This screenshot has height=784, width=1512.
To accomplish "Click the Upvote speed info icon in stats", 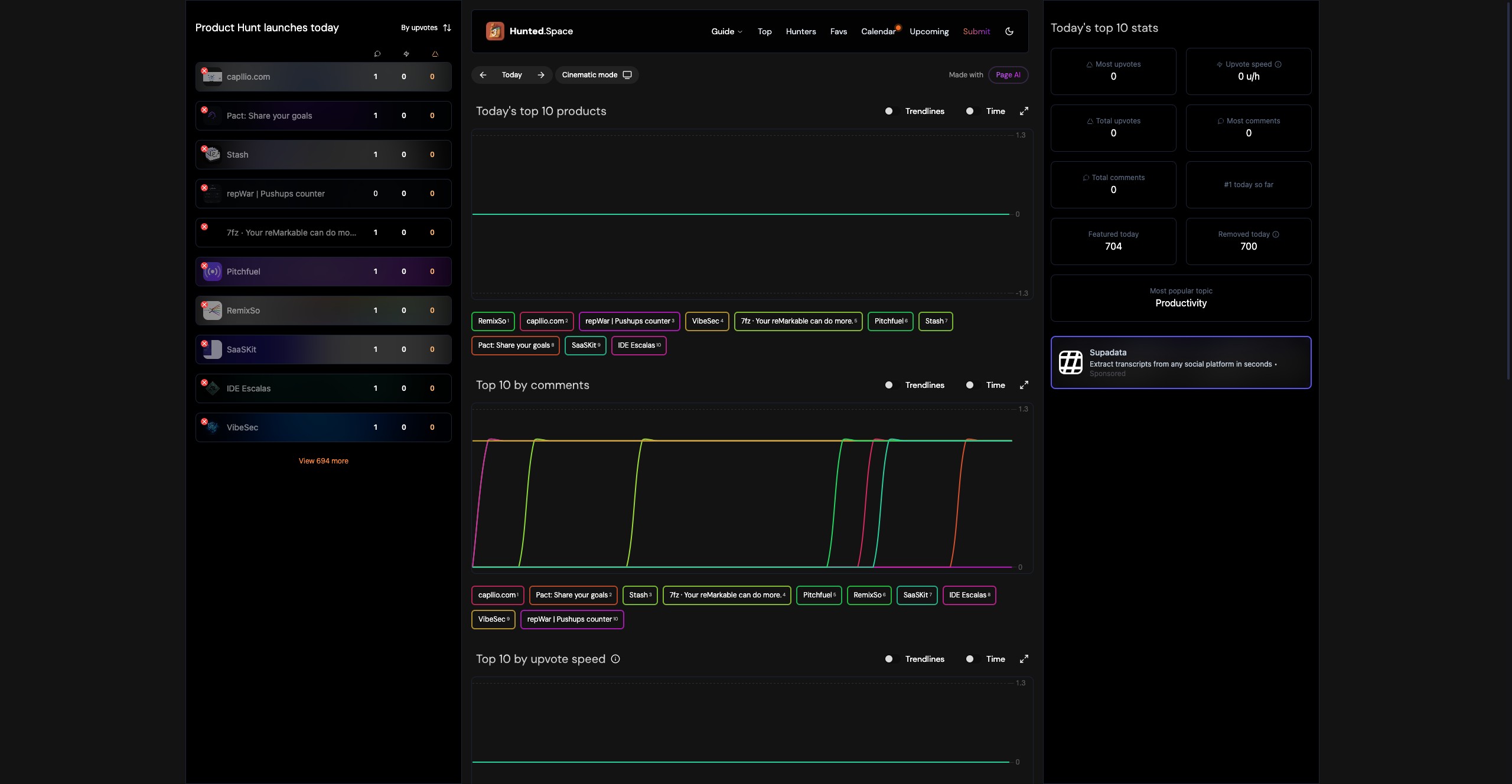I will click(x=1278, y=64).
